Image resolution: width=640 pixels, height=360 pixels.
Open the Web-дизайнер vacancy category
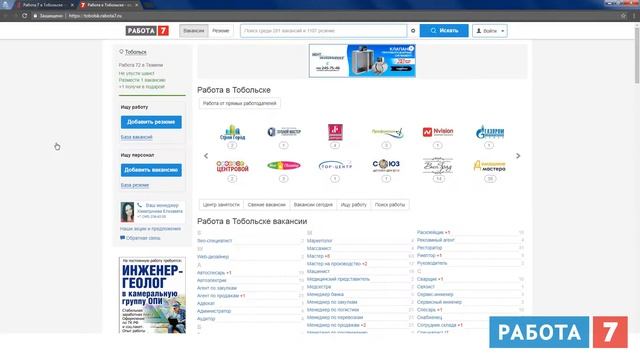pyautogui.click(x=213, y=256)
